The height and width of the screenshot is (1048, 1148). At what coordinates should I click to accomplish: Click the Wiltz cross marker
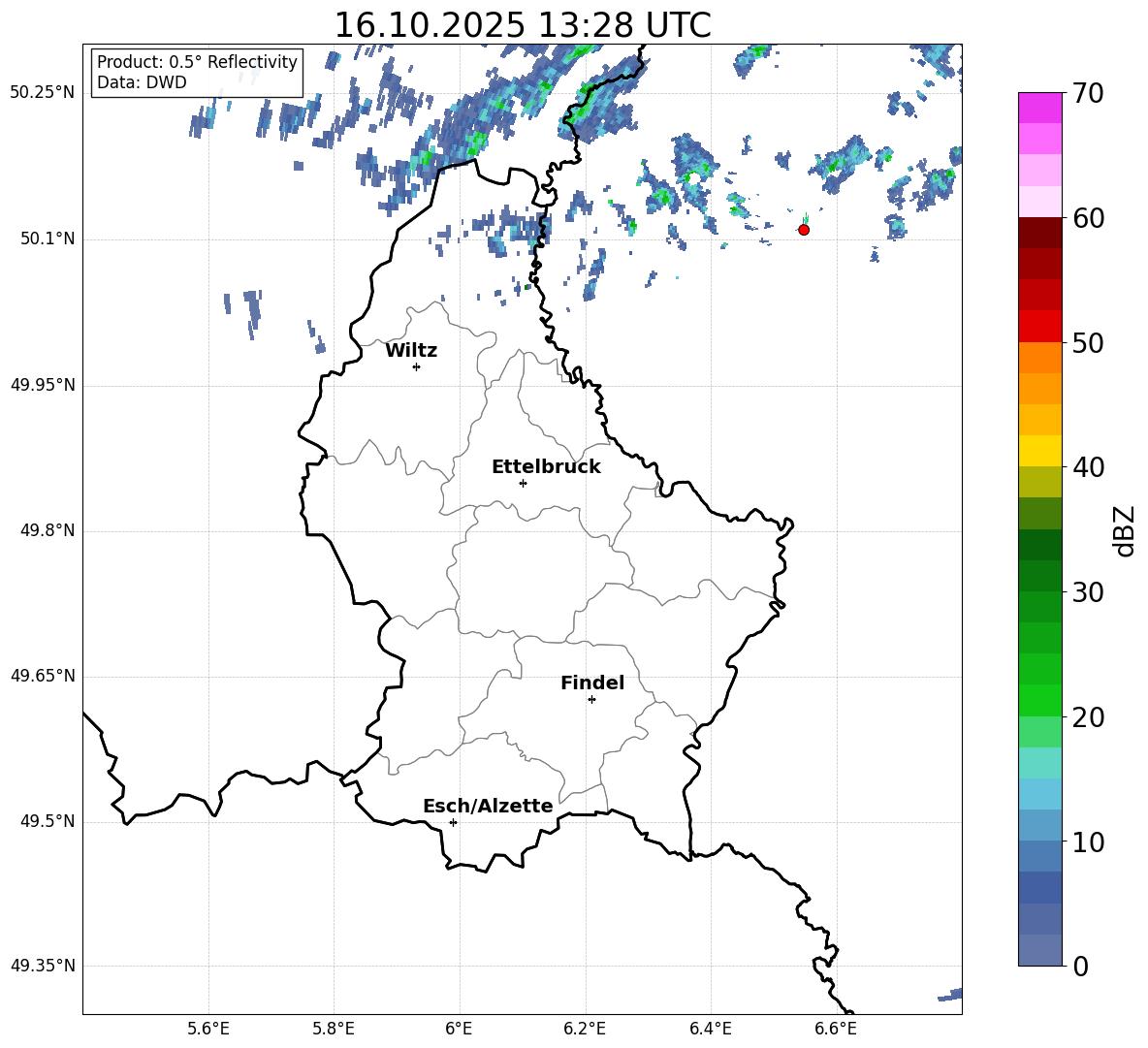click(x=417, y=366)
